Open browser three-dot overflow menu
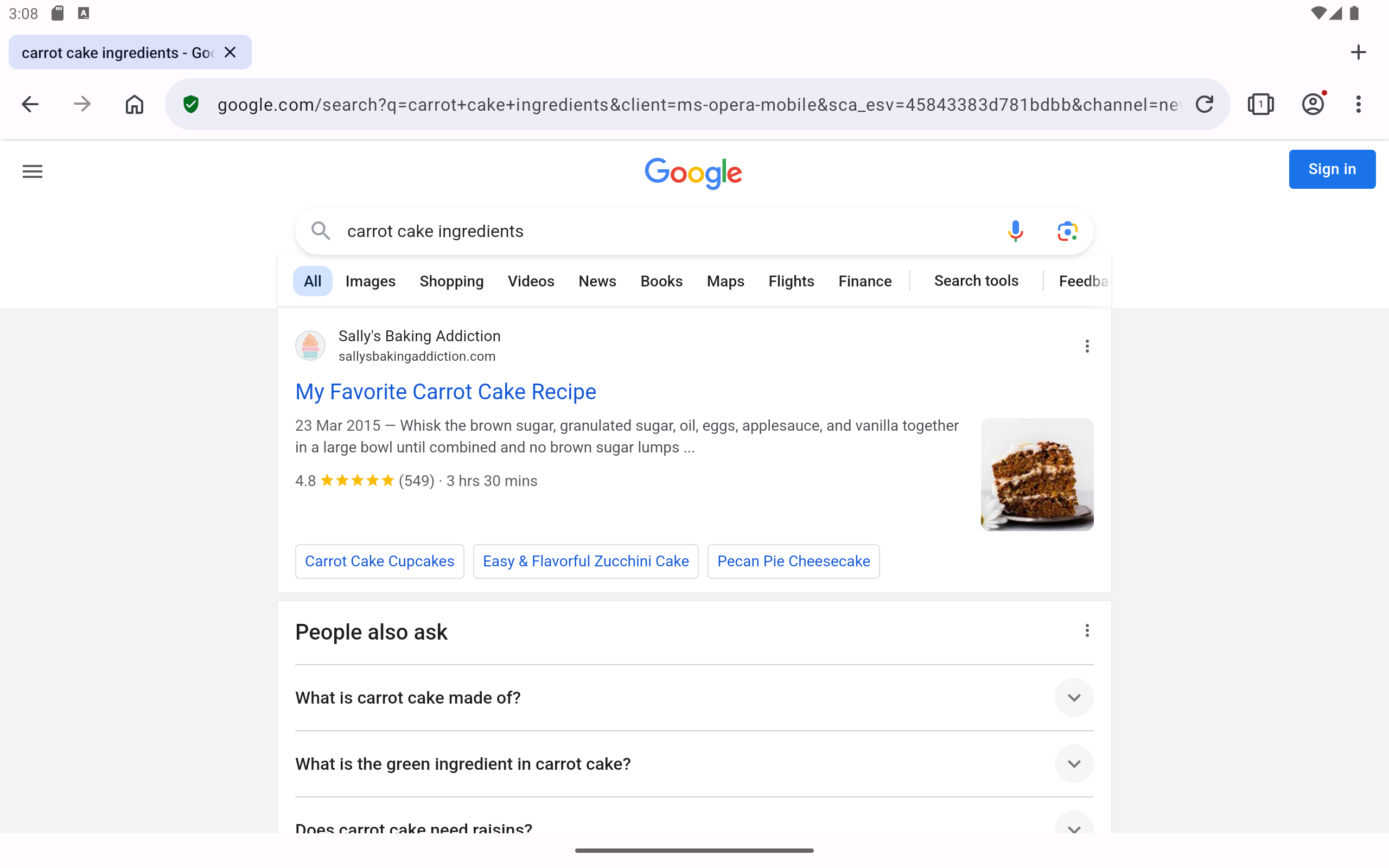Screen dimensions: 1389x868 click(1358, 105)
